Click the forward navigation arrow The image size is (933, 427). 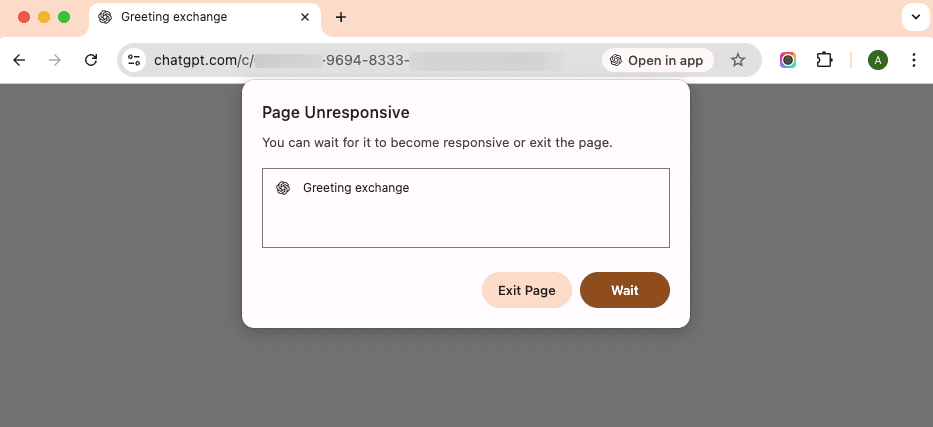(x=55, y=60)
